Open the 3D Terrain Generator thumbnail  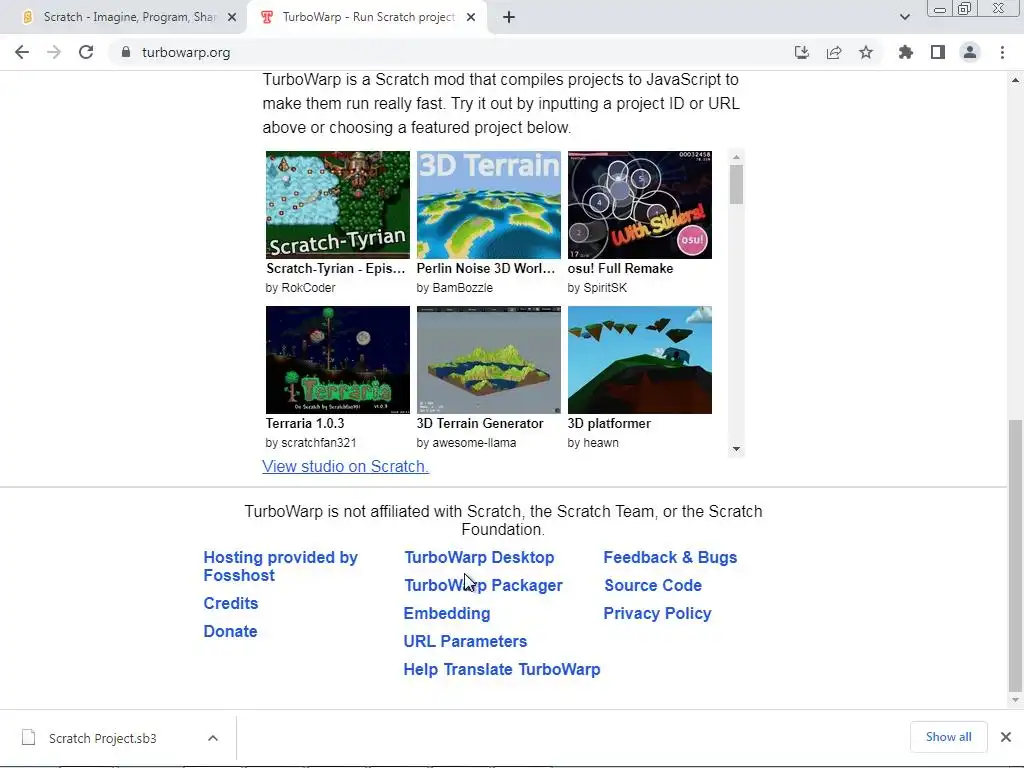coord(488,360)
